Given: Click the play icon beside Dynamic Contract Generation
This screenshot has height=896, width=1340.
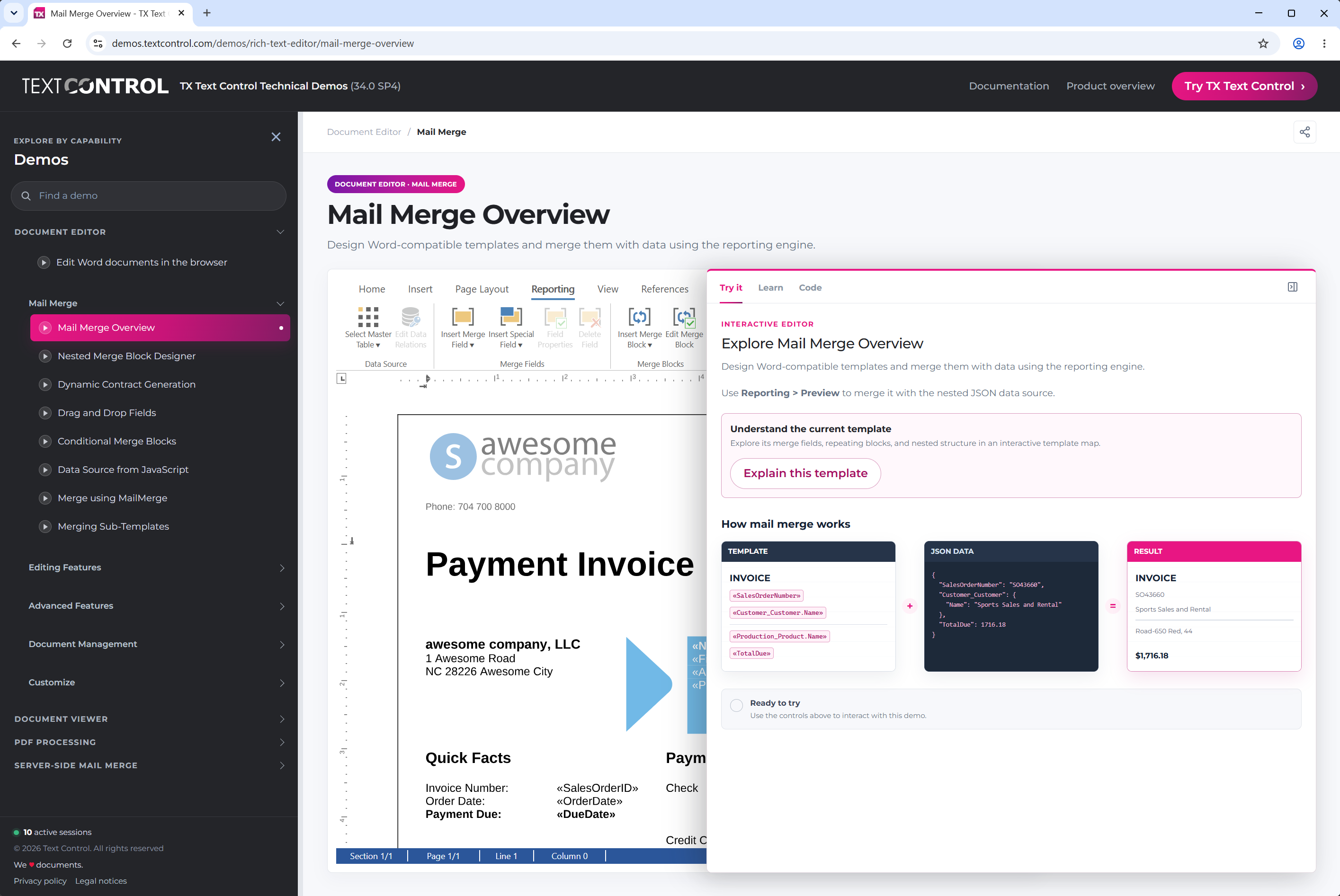Looking at the screenshot, I should [45, 384].
